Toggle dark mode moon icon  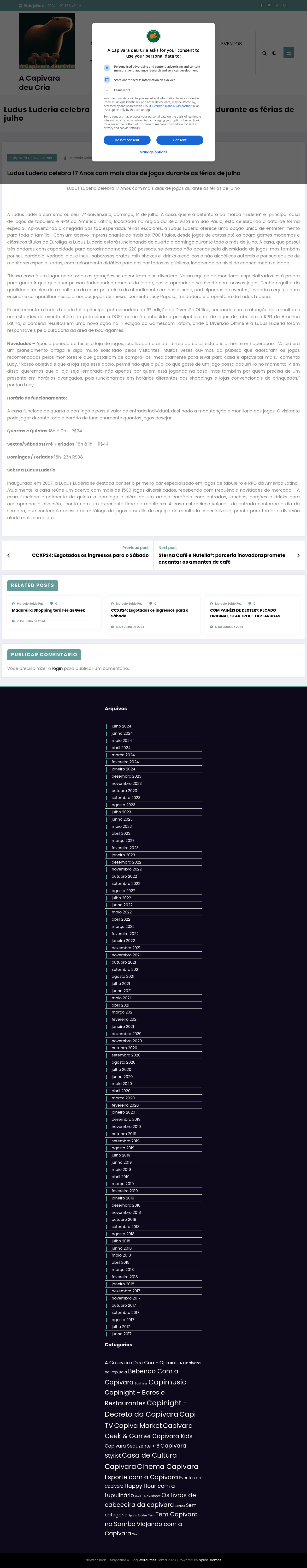(274, 54)
